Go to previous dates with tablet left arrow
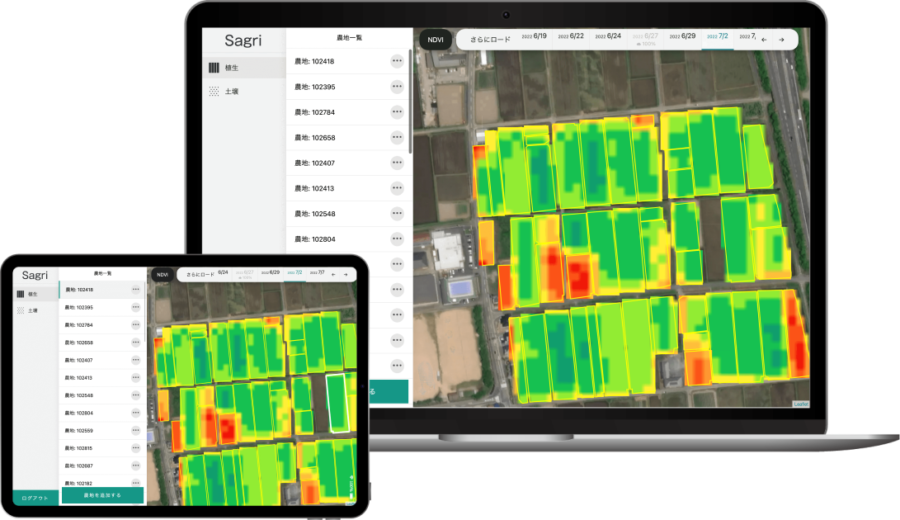The height and width of the screenshot is (520, 900). point(333,274)
